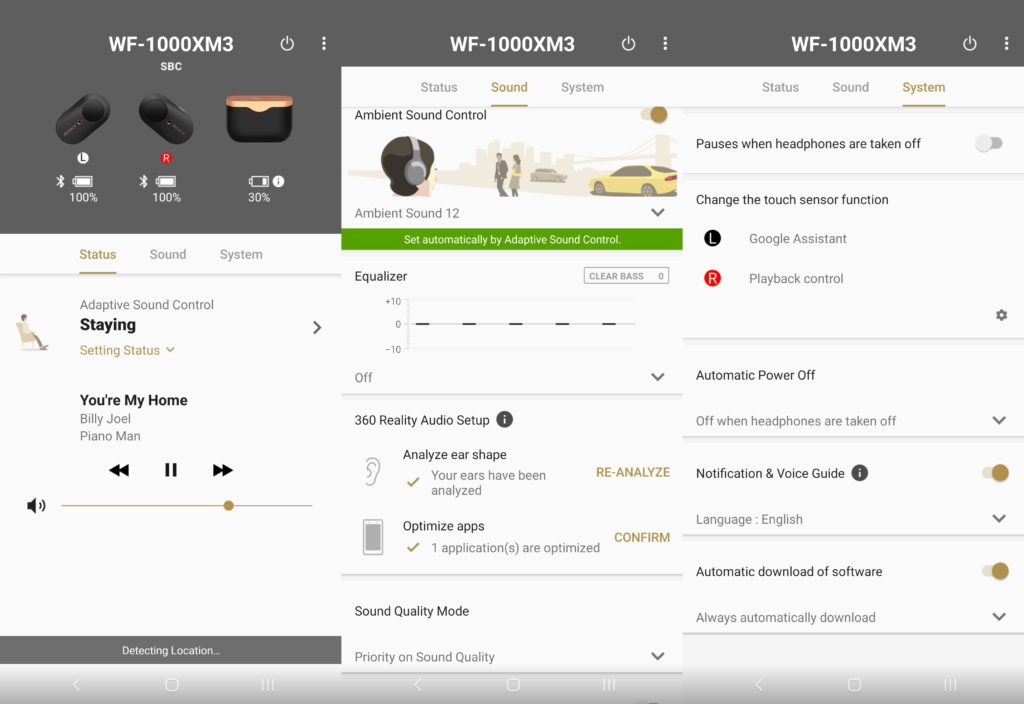Skip to the next track with fast-forward

tap(222, 470)
